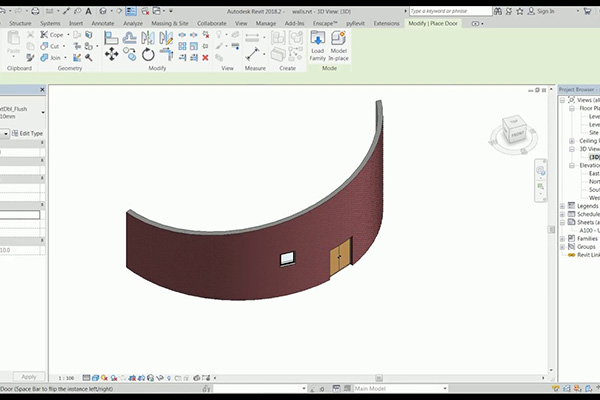The width and height of the screenshot is (600, 400).
Task: Select the Move tool in Modify panel
Action: [x=111, y=54]
